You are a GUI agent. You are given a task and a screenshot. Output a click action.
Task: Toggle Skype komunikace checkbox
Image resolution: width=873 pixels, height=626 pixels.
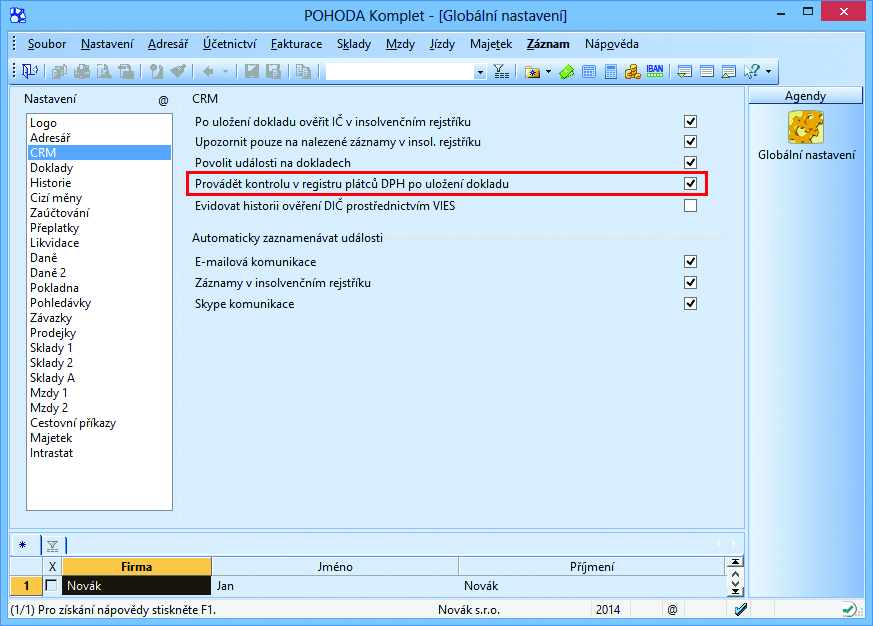tap(690, 304)
